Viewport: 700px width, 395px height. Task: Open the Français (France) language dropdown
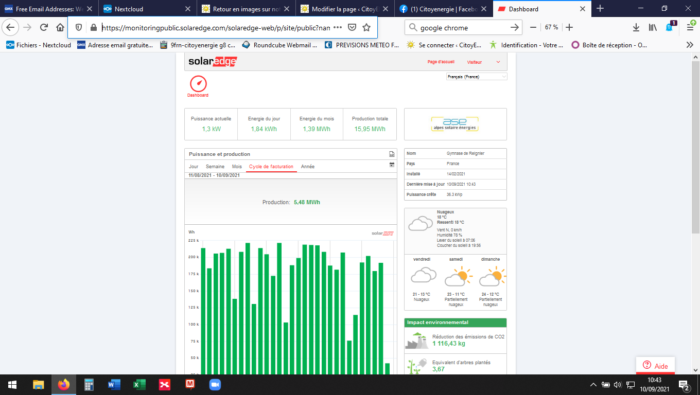tap(476, 77)
